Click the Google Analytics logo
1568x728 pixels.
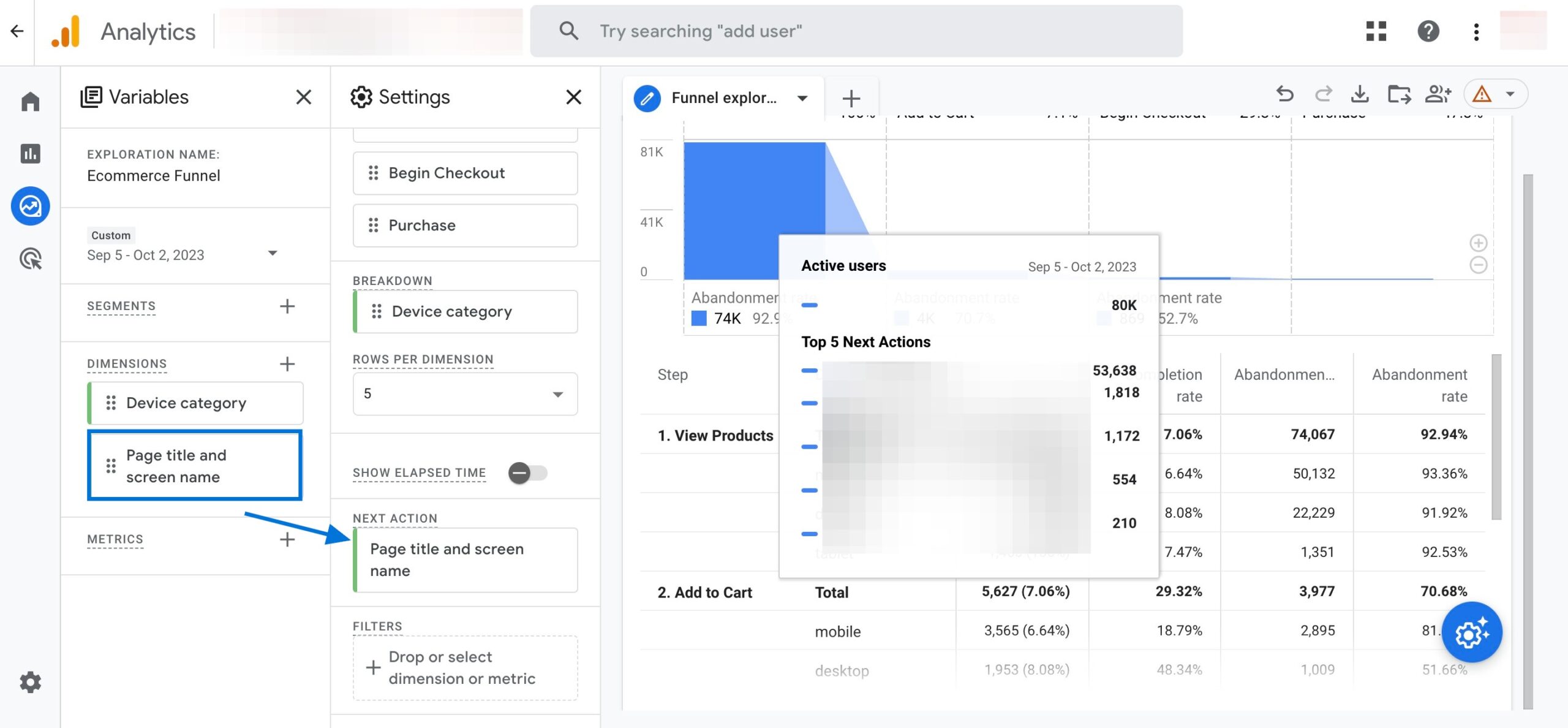[66, 31]
